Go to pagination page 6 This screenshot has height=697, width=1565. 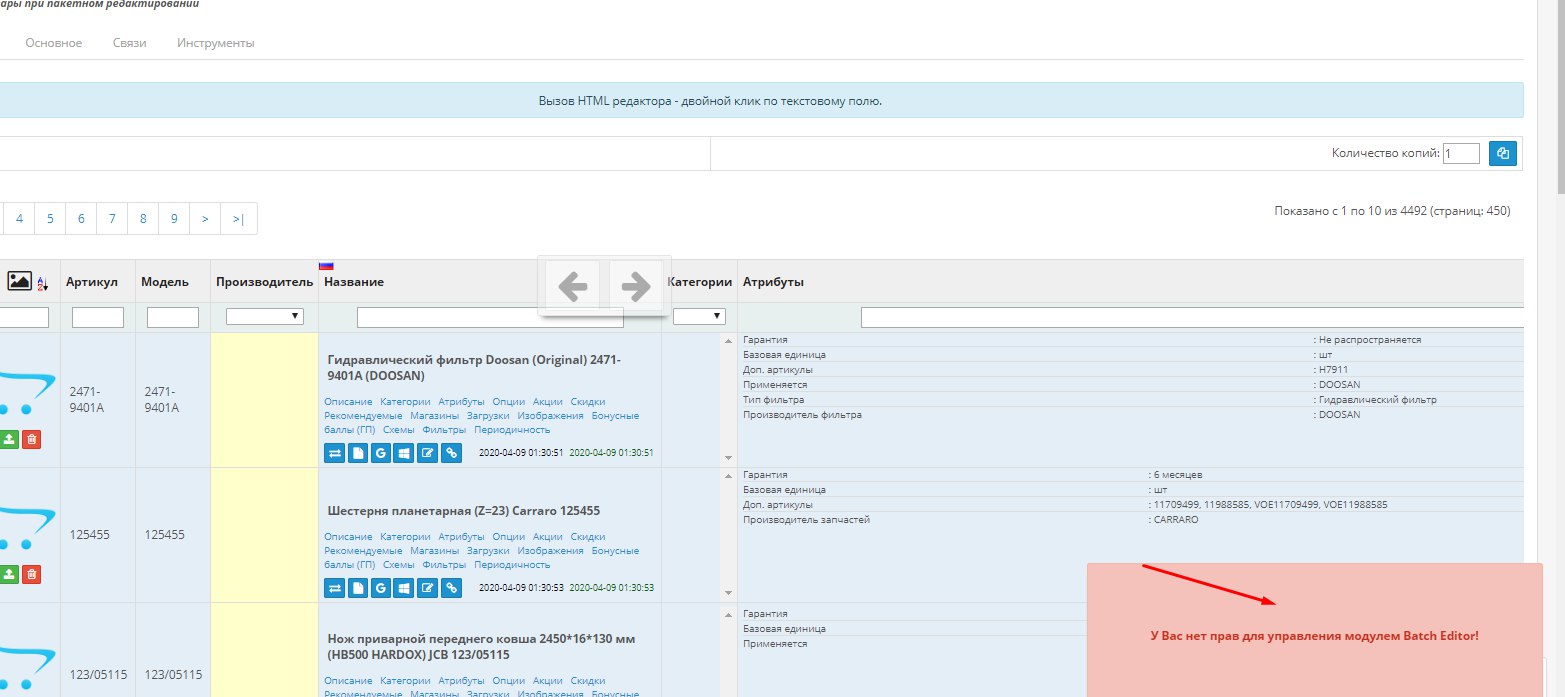click(81, 218)
